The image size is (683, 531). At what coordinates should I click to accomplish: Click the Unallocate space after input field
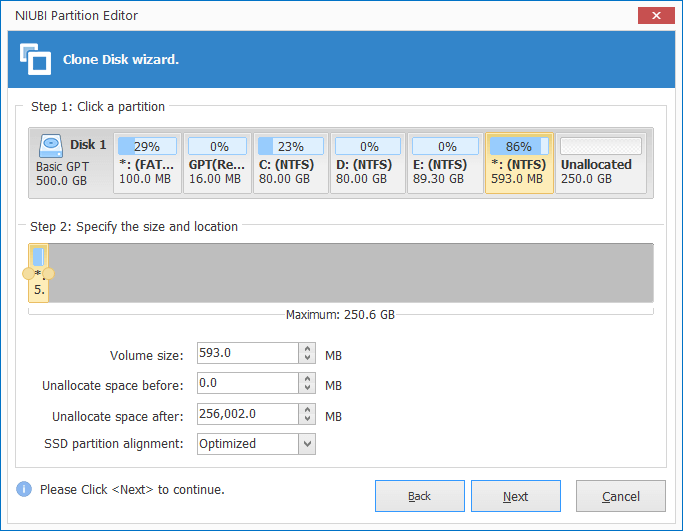[246, 414]
